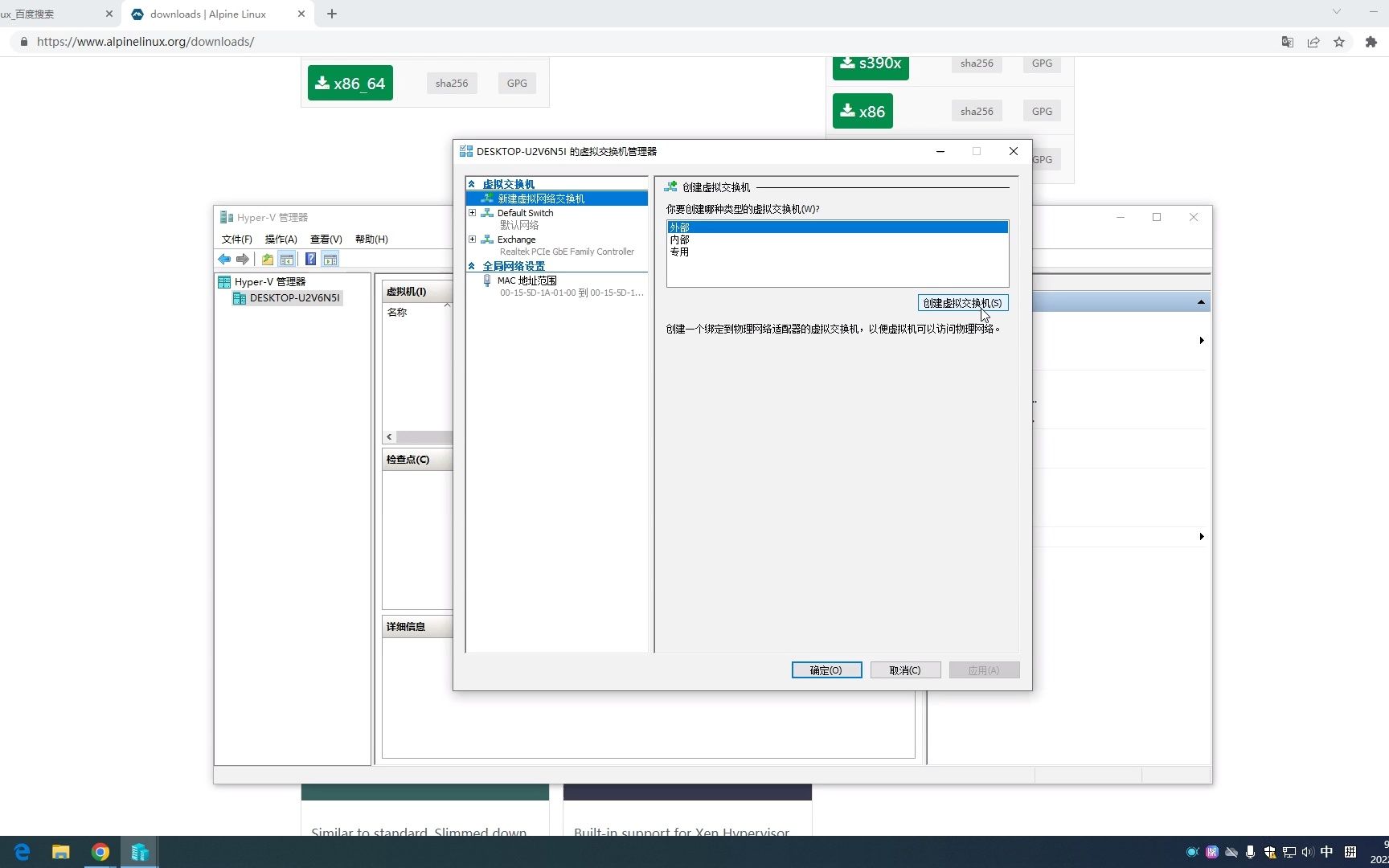Viewport: 1389px width, 868px height.
Task: Open the 查看(V) menu
Action: pos(326,240)
